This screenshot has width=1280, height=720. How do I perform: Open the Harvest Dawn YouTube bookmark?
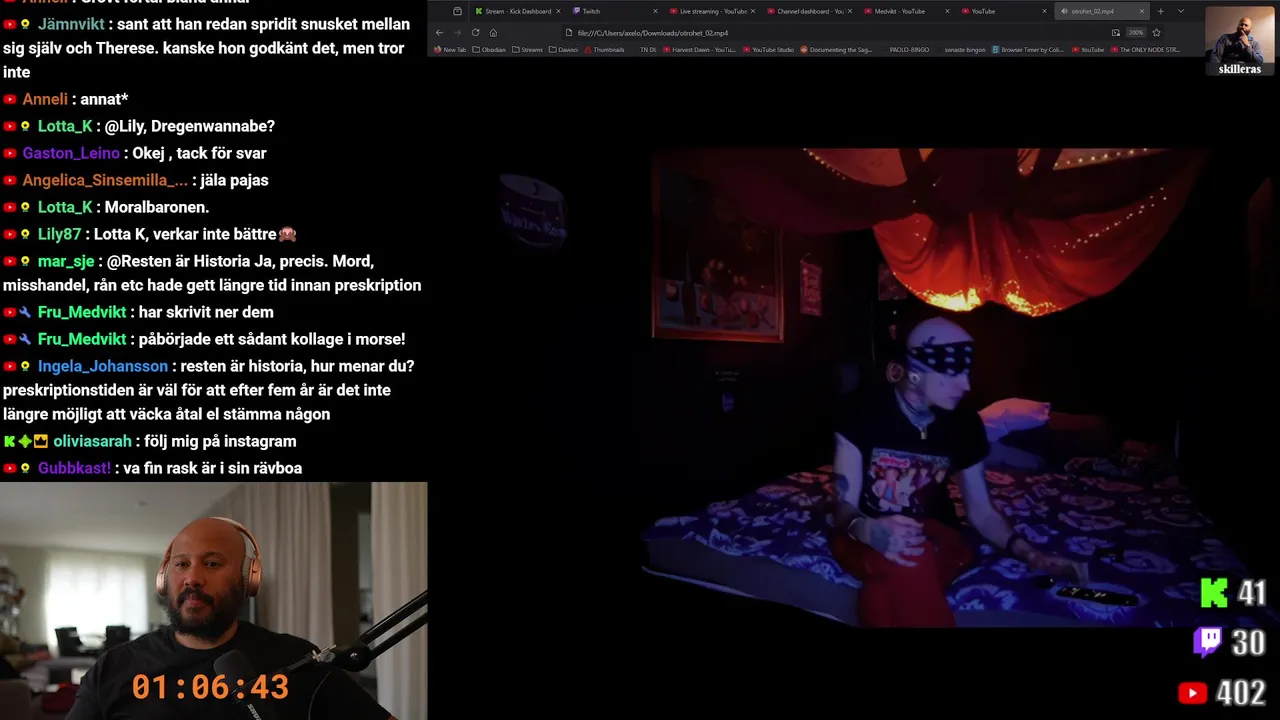pos(699,49)
